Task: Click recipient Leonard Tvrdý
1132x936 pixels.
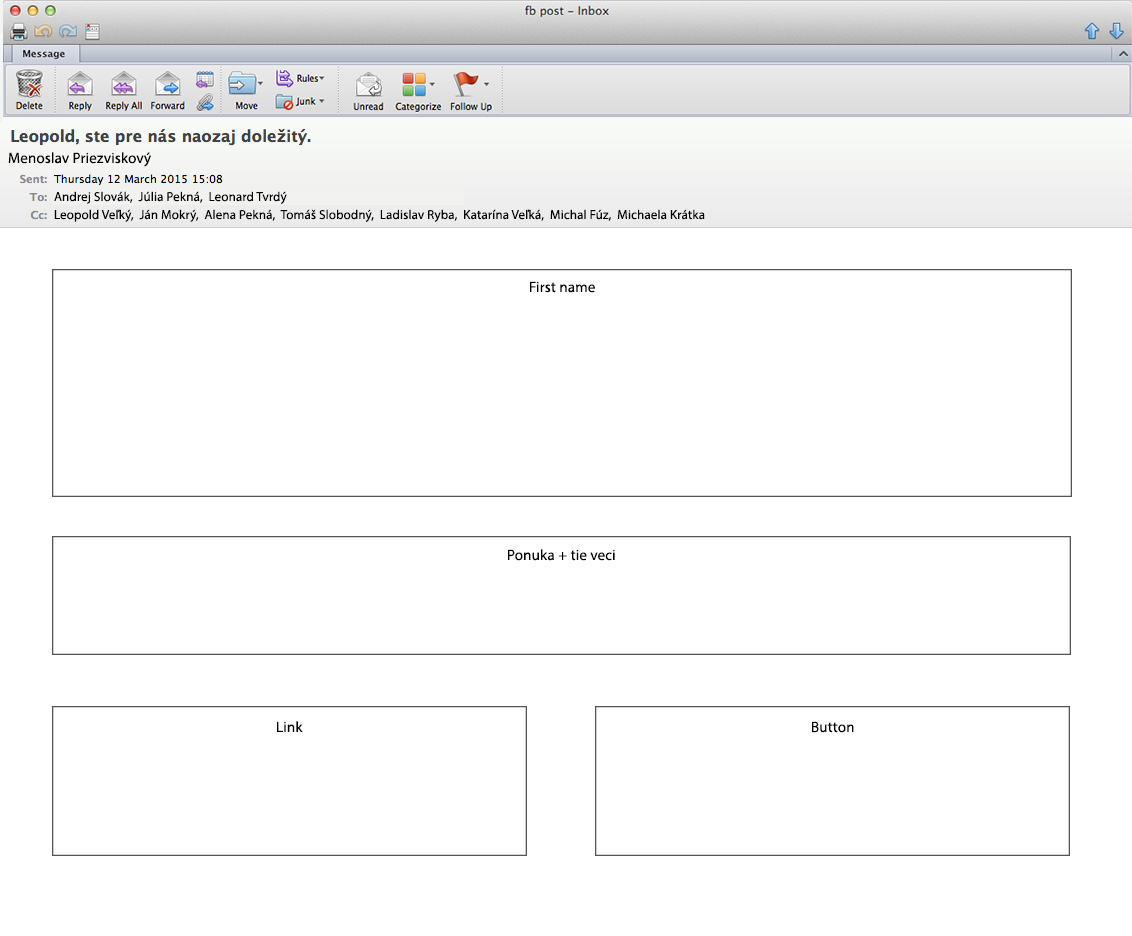Action: click(248, 197)
